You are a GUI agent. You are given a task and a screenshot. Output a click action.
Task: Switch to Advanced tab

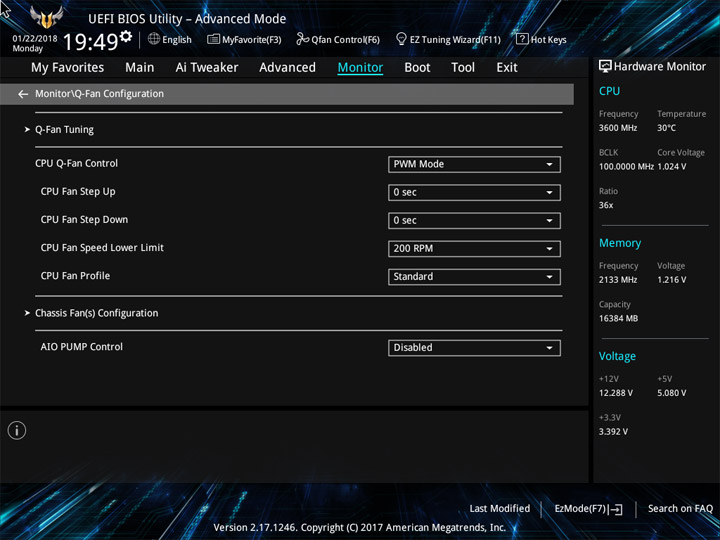287,68
